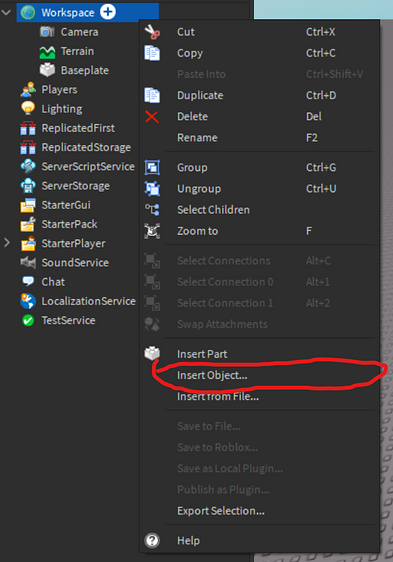
Task: Click the Group icon in context menu
Action: pyautogui.click(x=152, y=167)
